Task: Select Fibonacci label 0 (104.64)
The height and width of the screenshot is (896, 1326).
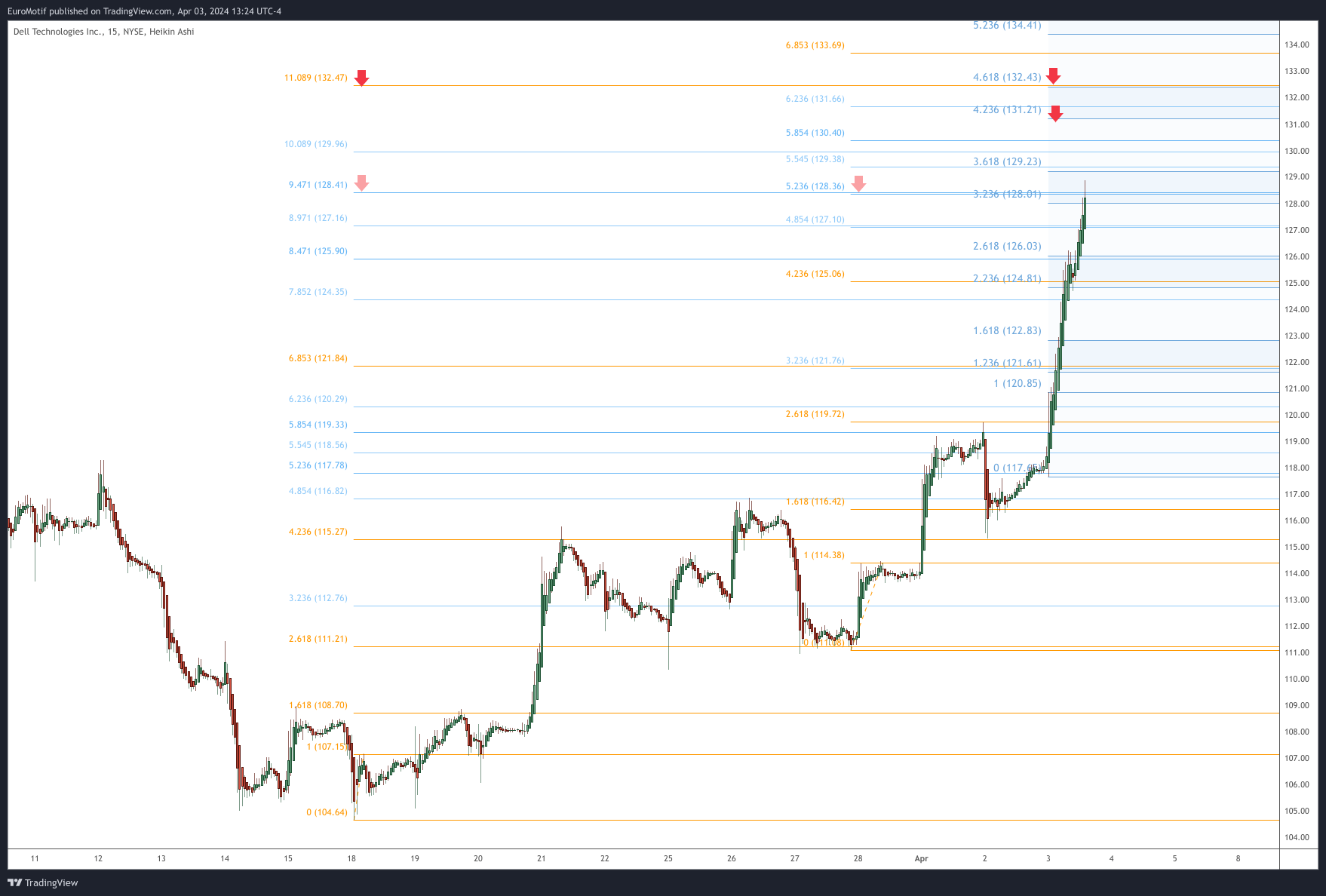Action: pos(327,812)
